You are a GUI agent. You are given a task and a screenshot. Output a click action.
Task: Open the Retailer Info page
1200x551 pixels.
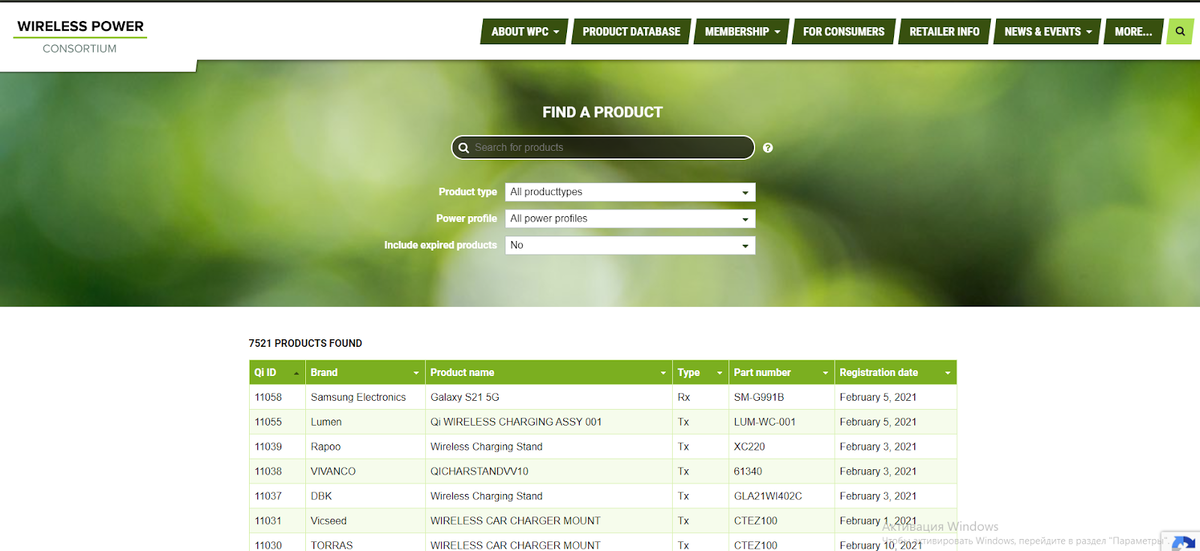tap(945, 31)
